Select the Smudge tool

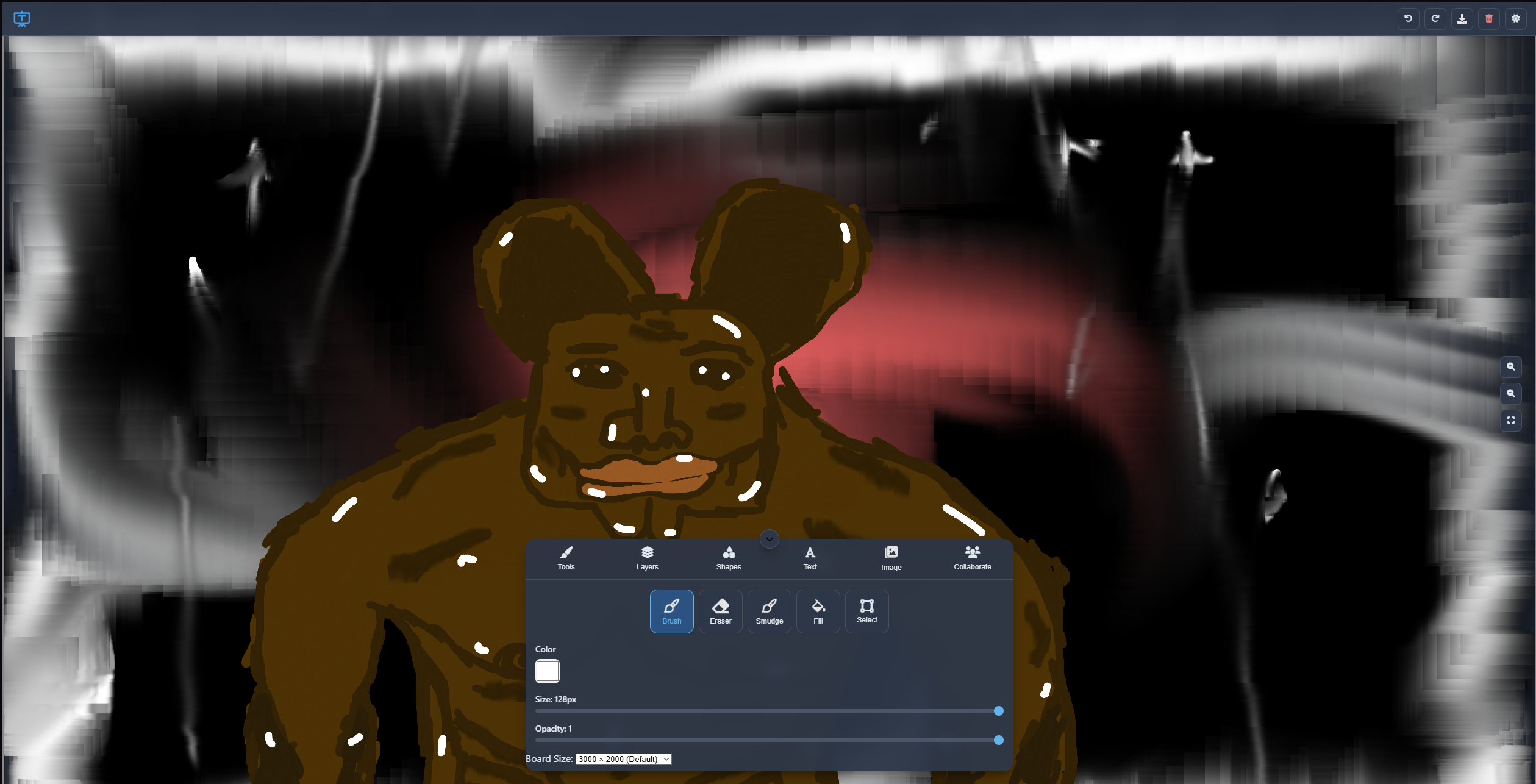click(769, 611)
